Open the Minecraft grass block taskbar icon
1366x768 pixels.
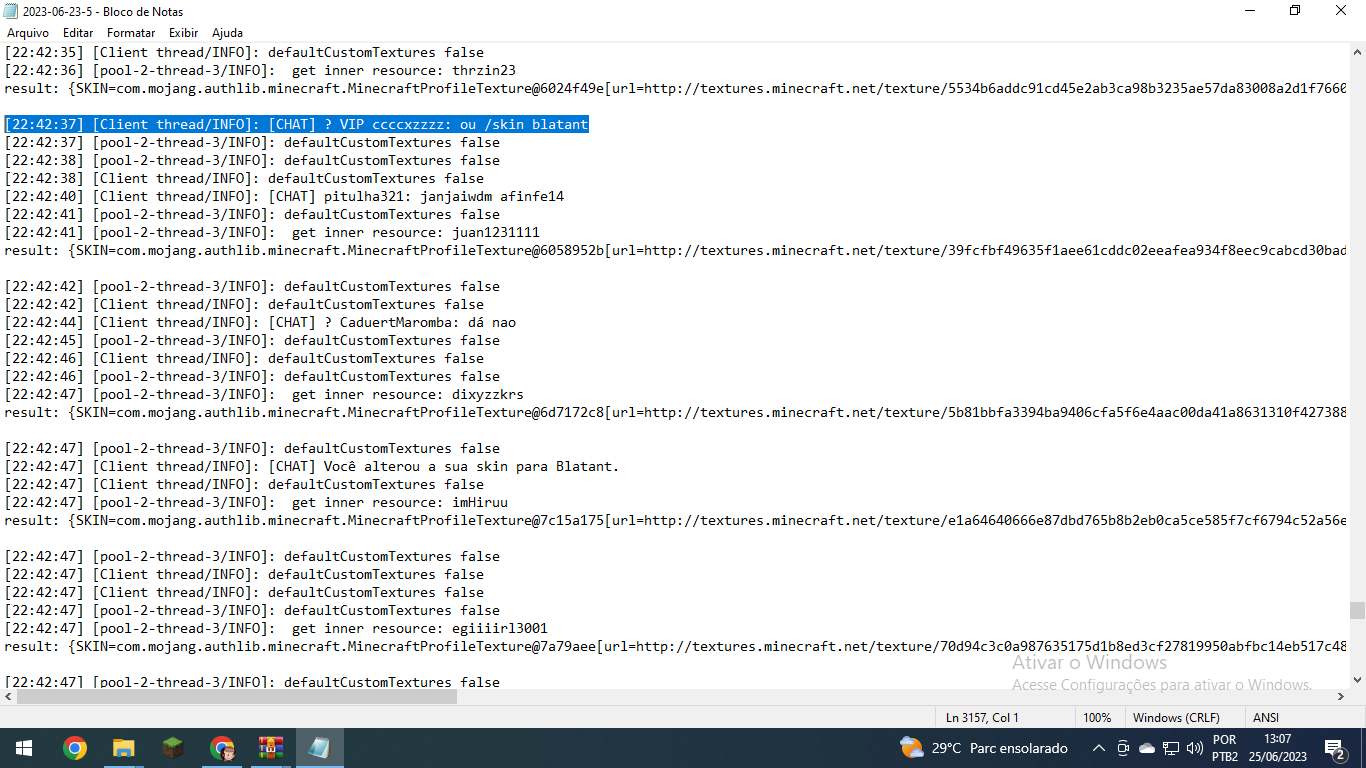pos(173,748)
